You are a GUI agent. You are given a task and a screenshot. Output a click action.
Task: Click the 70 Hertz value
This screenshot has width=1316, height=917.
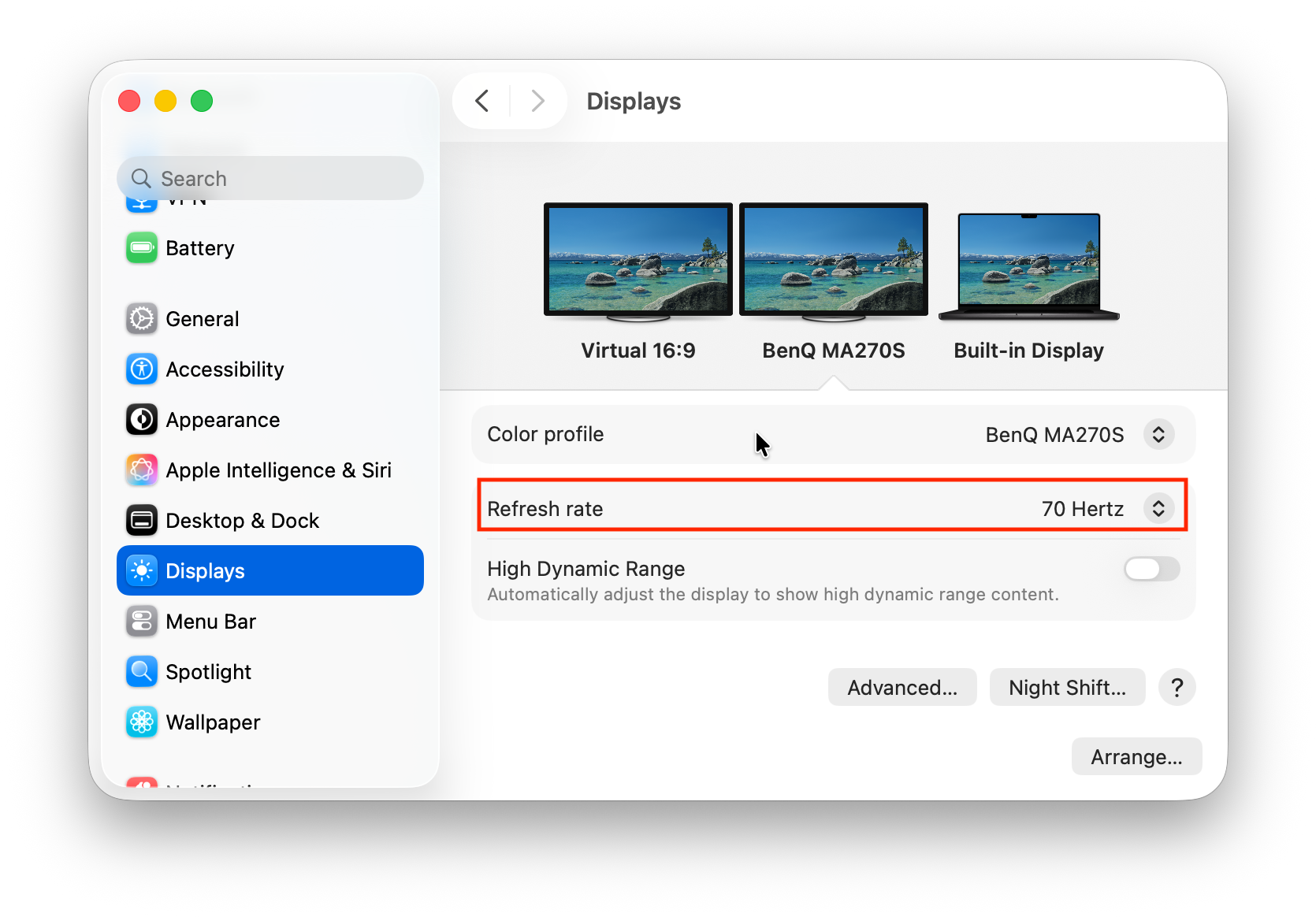[1082, 509]
